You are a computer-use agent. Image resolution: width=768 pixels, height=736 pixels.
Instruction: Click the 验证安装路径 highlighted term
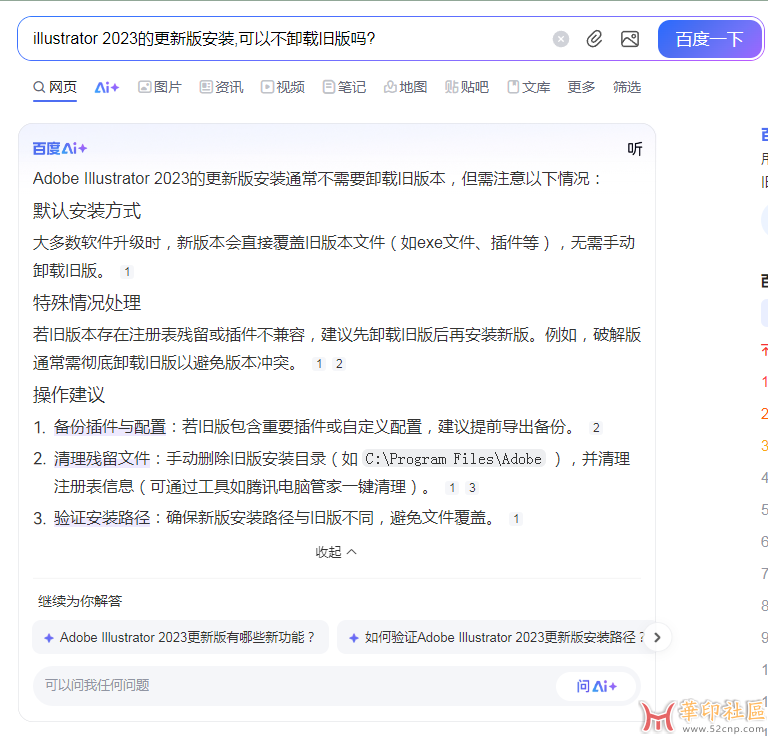pos(102,518)
